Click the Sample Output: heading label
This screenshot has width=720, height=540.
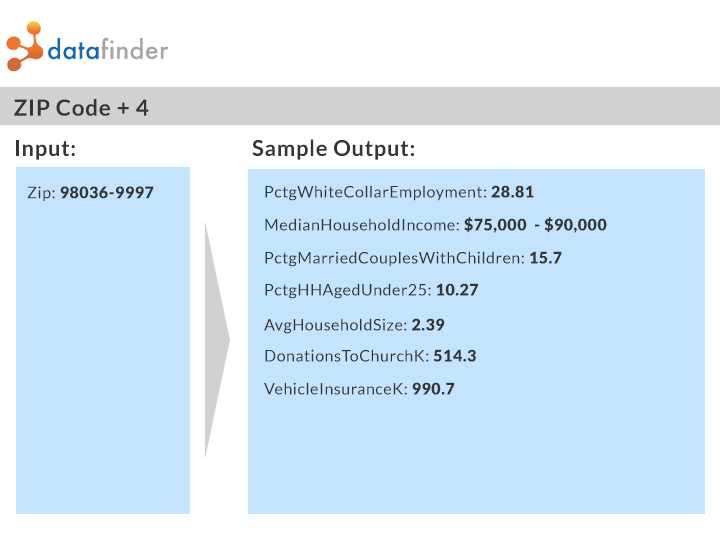[333, 149]
